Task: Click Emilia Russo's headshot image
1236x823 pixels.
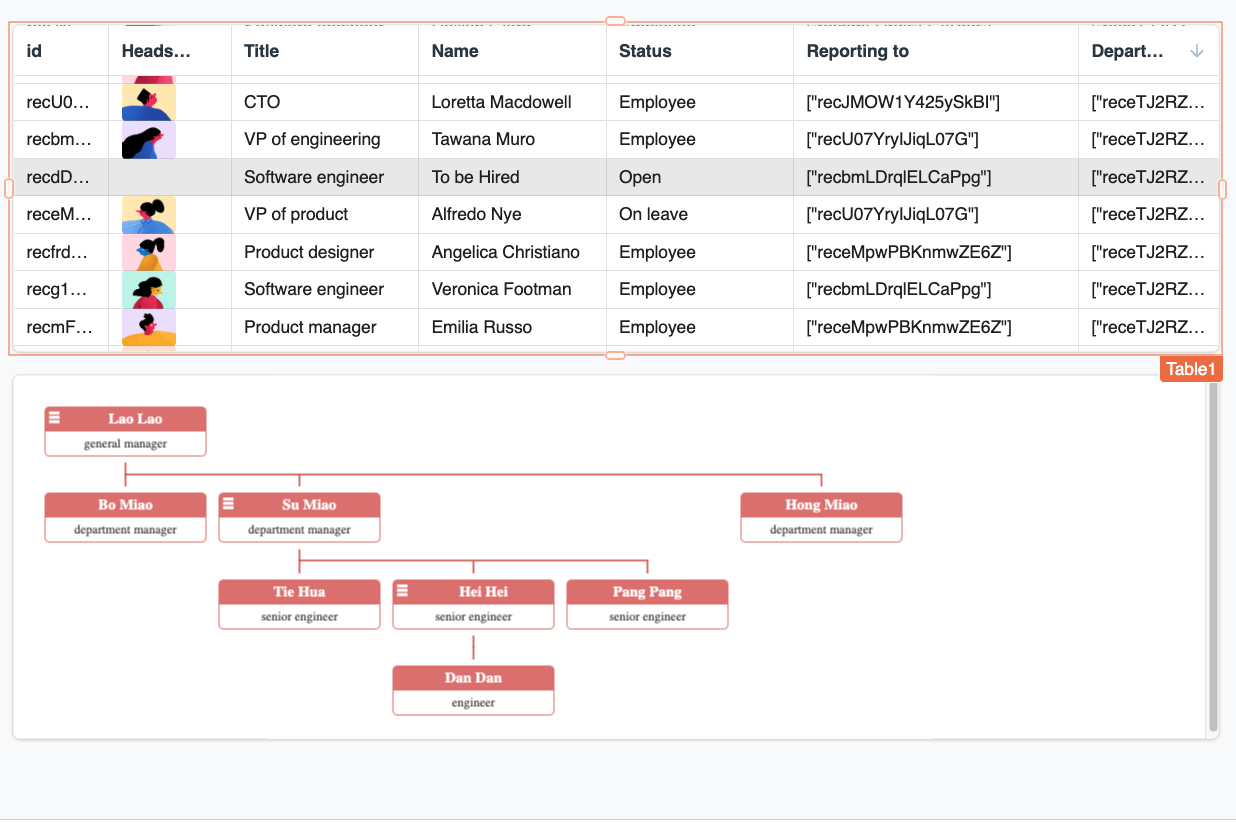Action: pyautogui.click(x=148, y=327)
